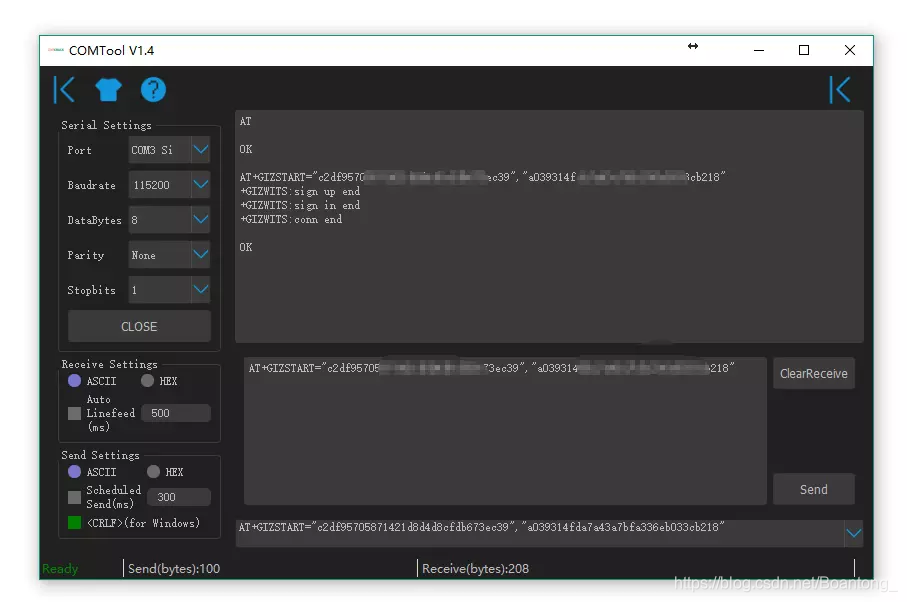Click the Stopbits 1 combo box
The height and width of the screenshot is (602, 907).
pos(169,290)
